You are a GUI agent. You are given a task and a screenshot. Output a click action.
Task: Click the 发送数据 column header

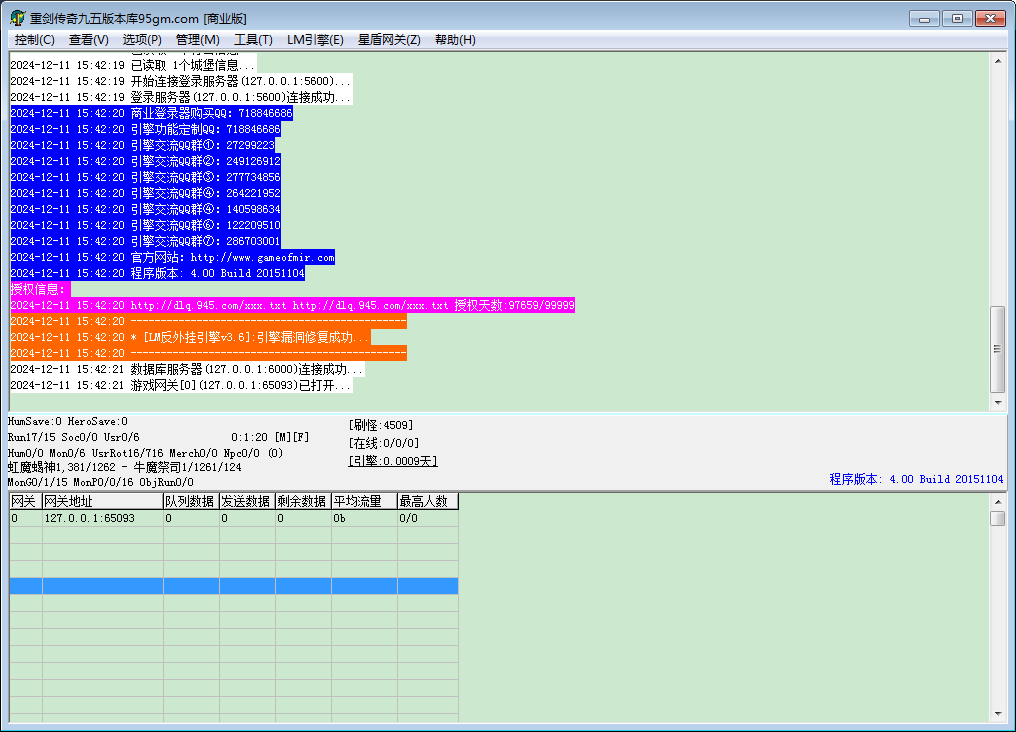tap(247, 501)
